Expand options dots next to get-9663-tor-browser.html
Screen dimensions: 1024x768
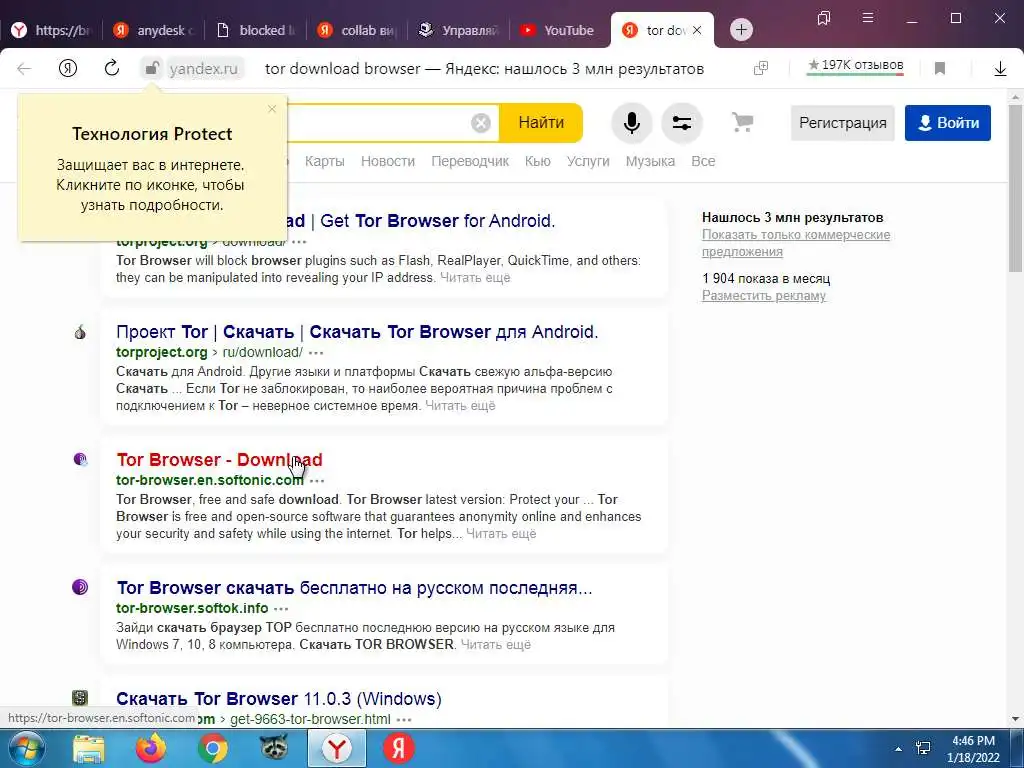(x=404, y=720)
